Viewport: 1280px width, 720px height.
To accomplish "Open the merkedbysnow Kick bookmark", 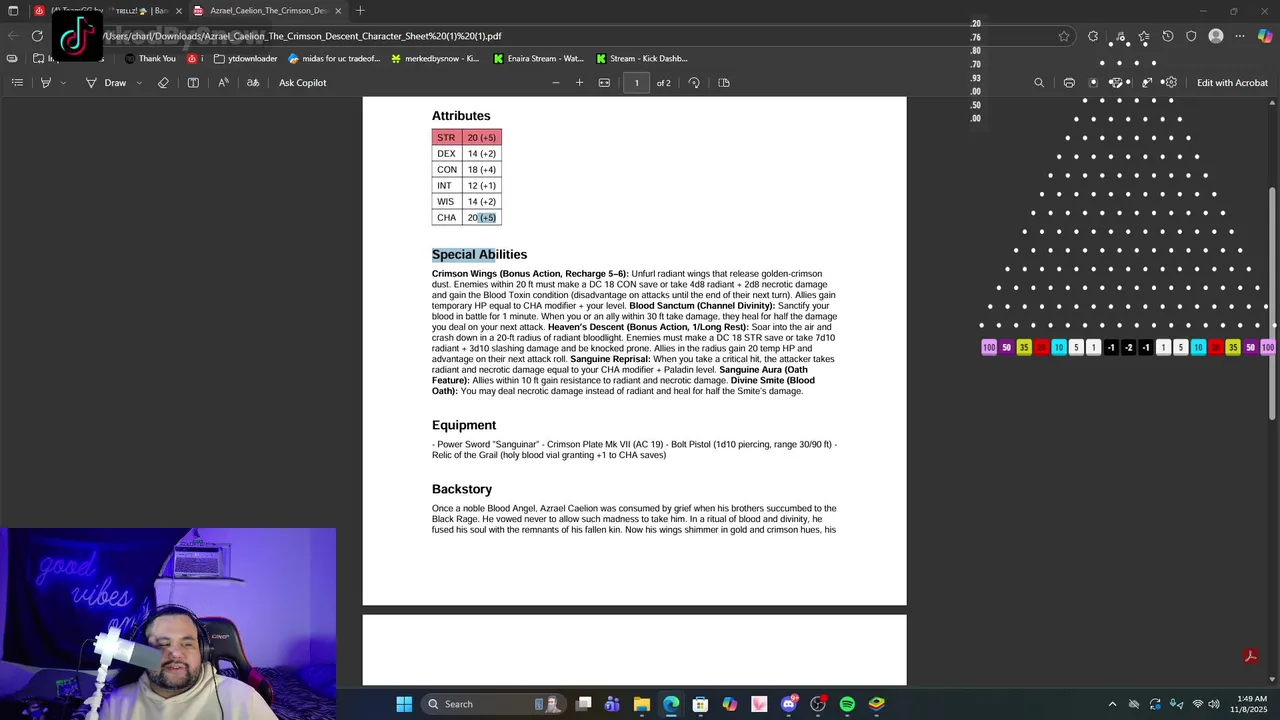I will 435,59.
